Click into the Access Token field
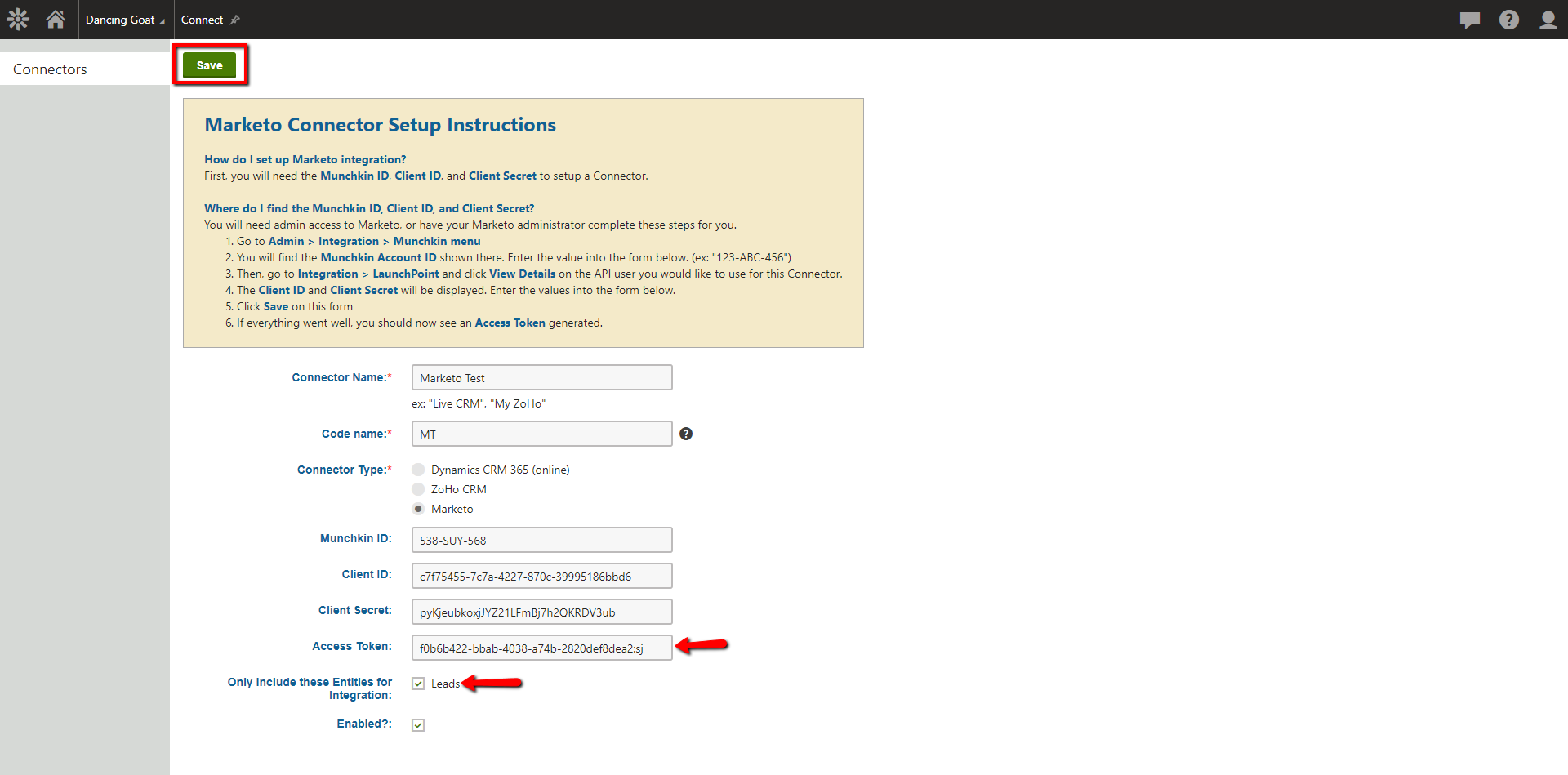1568x775 pixels. tap(541, 648)
